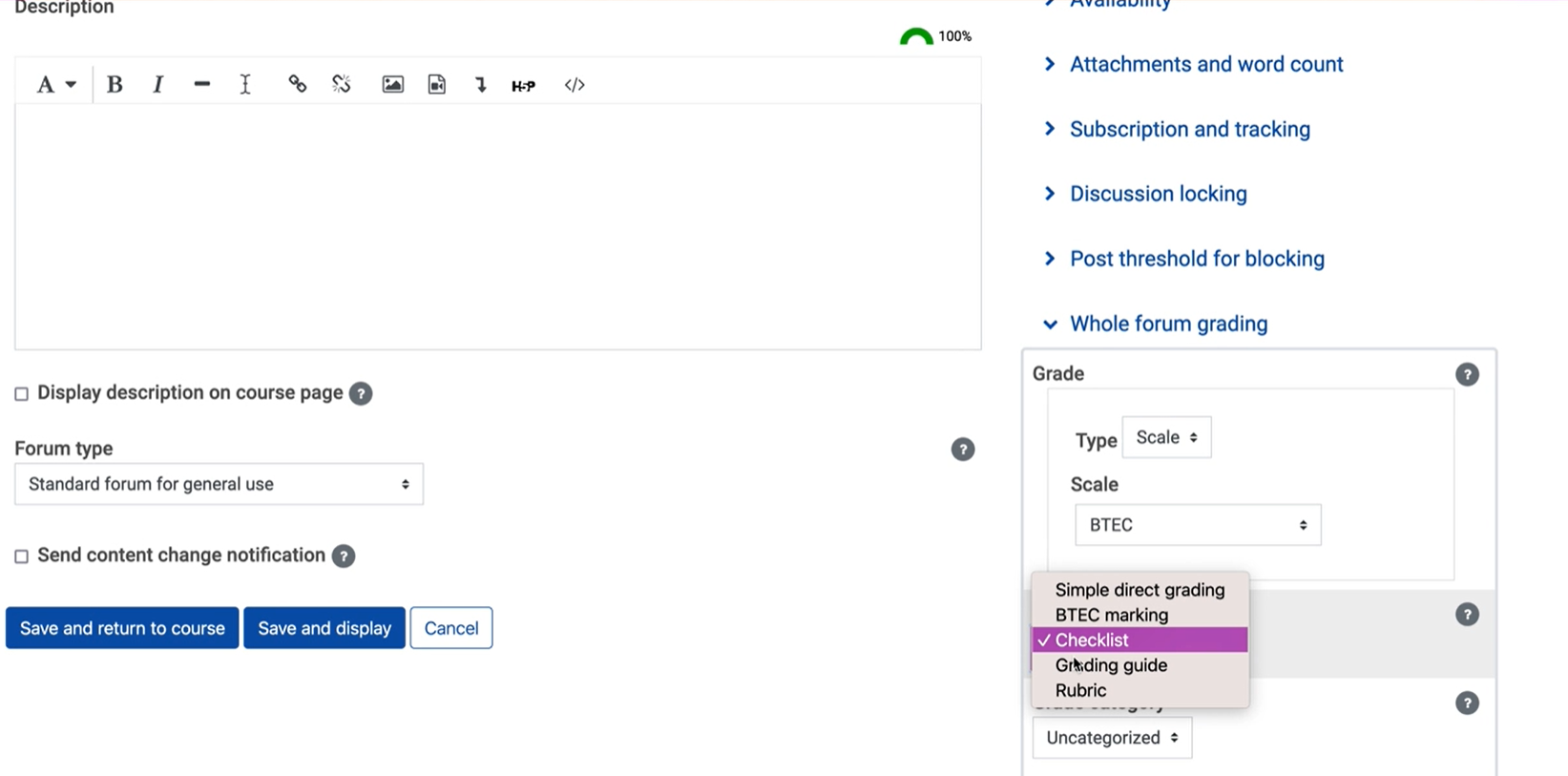Open the Forum type dropdown
The image size is (1568, 776).
click(x=219, y=484)
